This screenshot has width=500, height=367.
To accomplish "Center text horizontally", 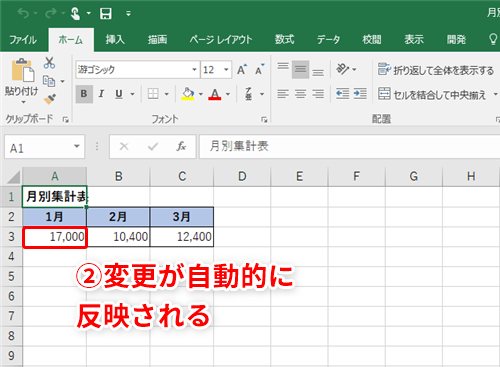I will (x=300, y=94).
